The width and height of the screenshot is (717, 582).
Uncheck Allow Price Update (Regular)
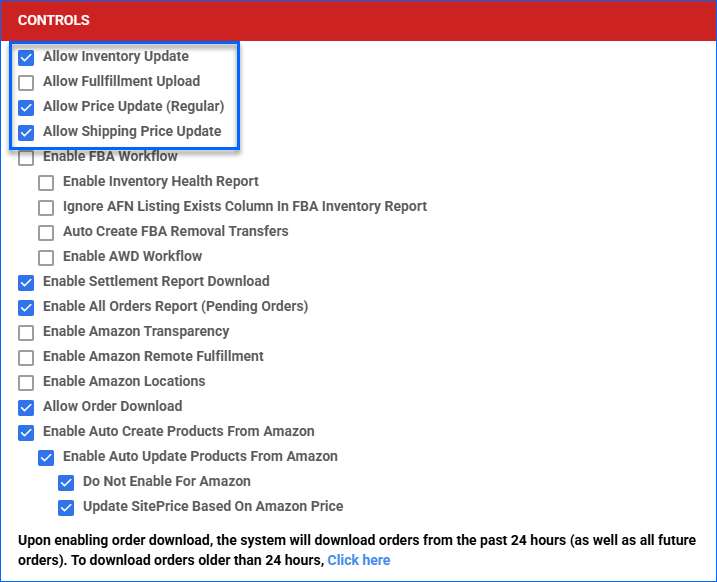pos(26,107)
